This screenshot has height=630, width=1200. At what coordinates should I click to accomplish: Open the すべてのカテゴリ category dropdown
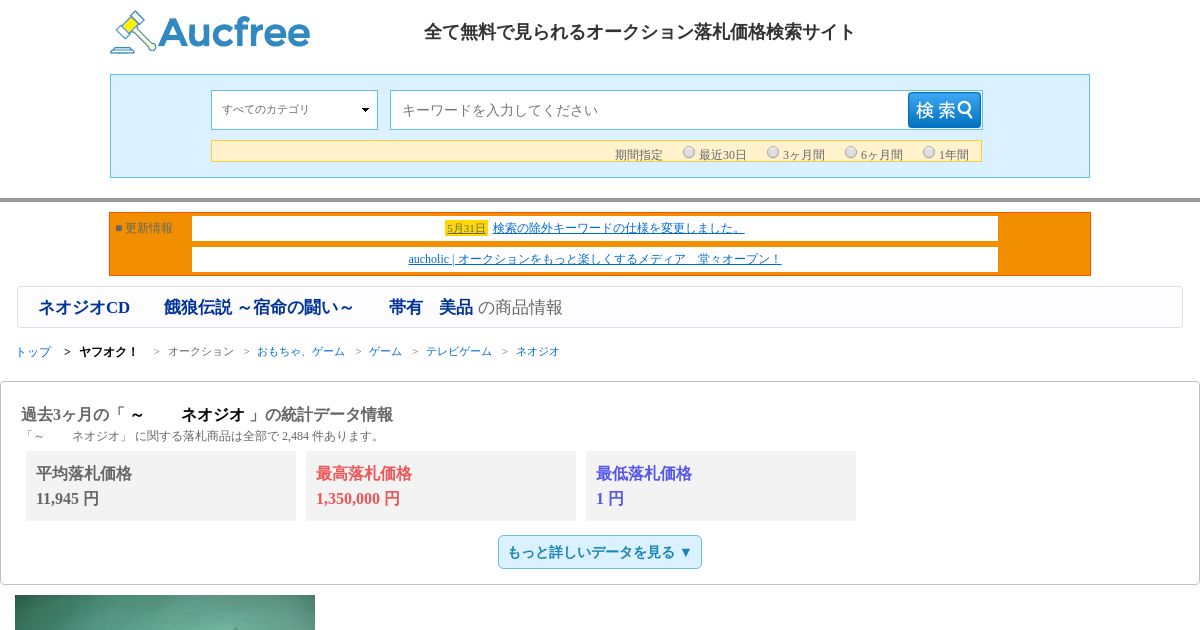point(294,110)
